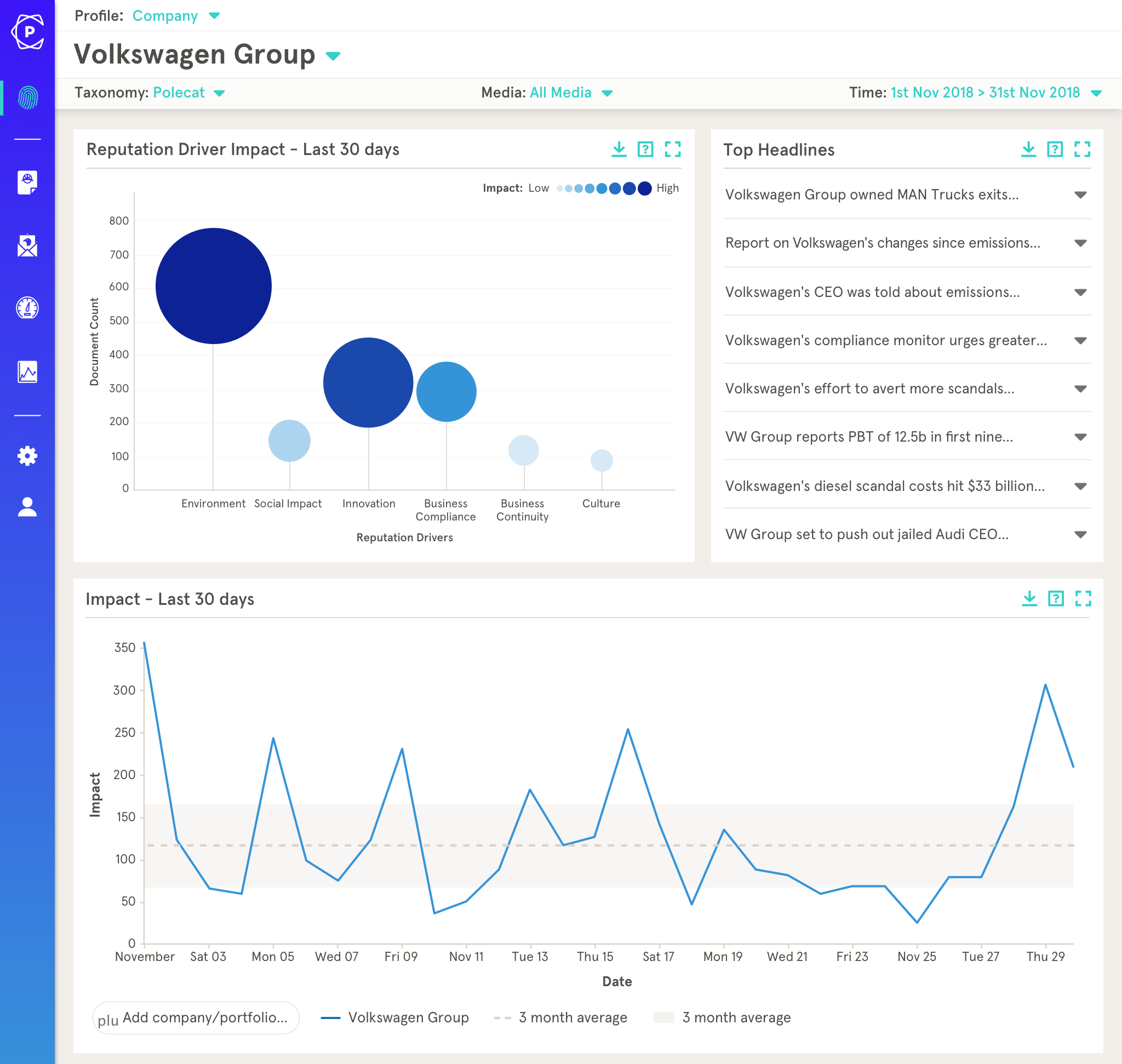Click the Business Continuity bubble
This screenshot has height=1064, width=1122.
tap(524, 450)
